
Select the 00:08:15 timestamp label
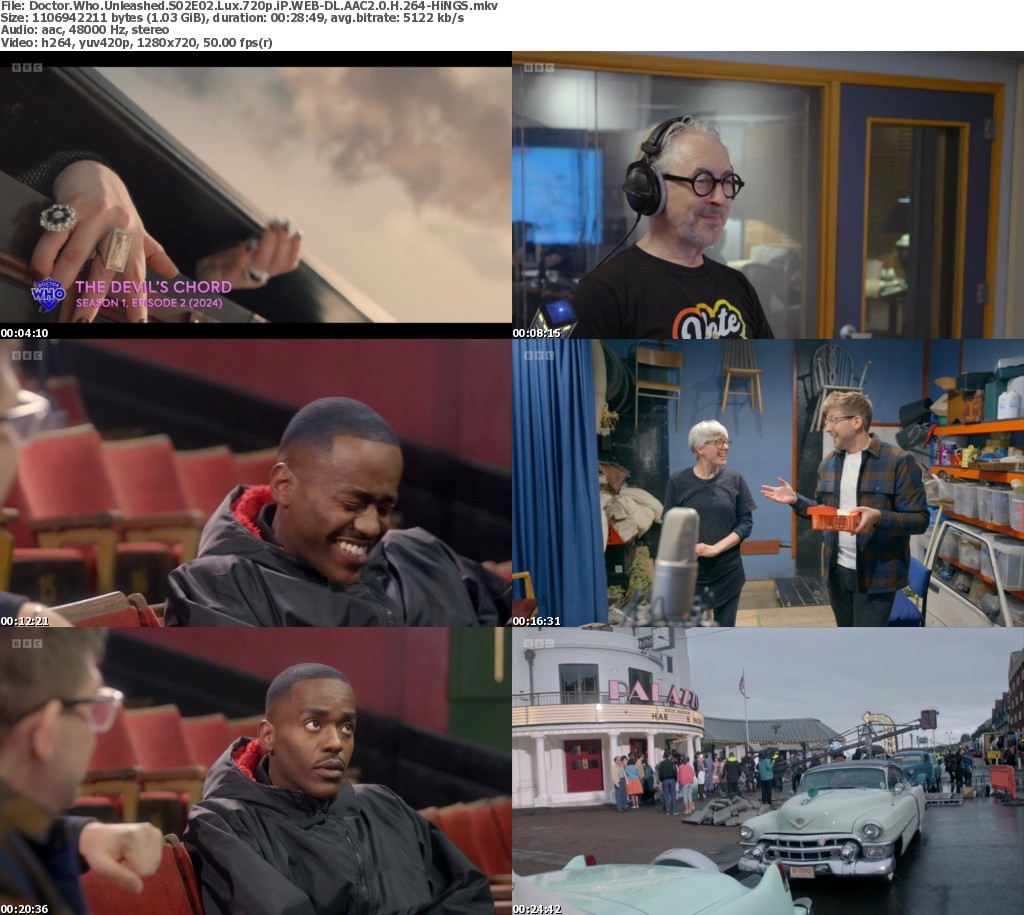click(x=536, y=332)
